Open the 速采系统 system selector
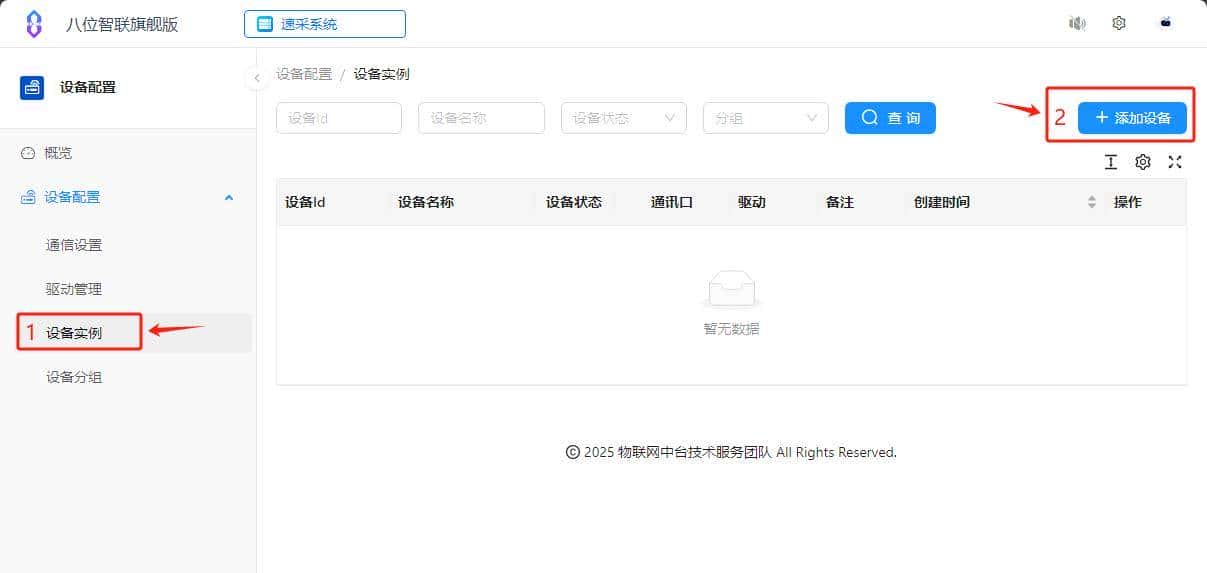Screen dimensions: 1207x573 (x=325, y=24)
